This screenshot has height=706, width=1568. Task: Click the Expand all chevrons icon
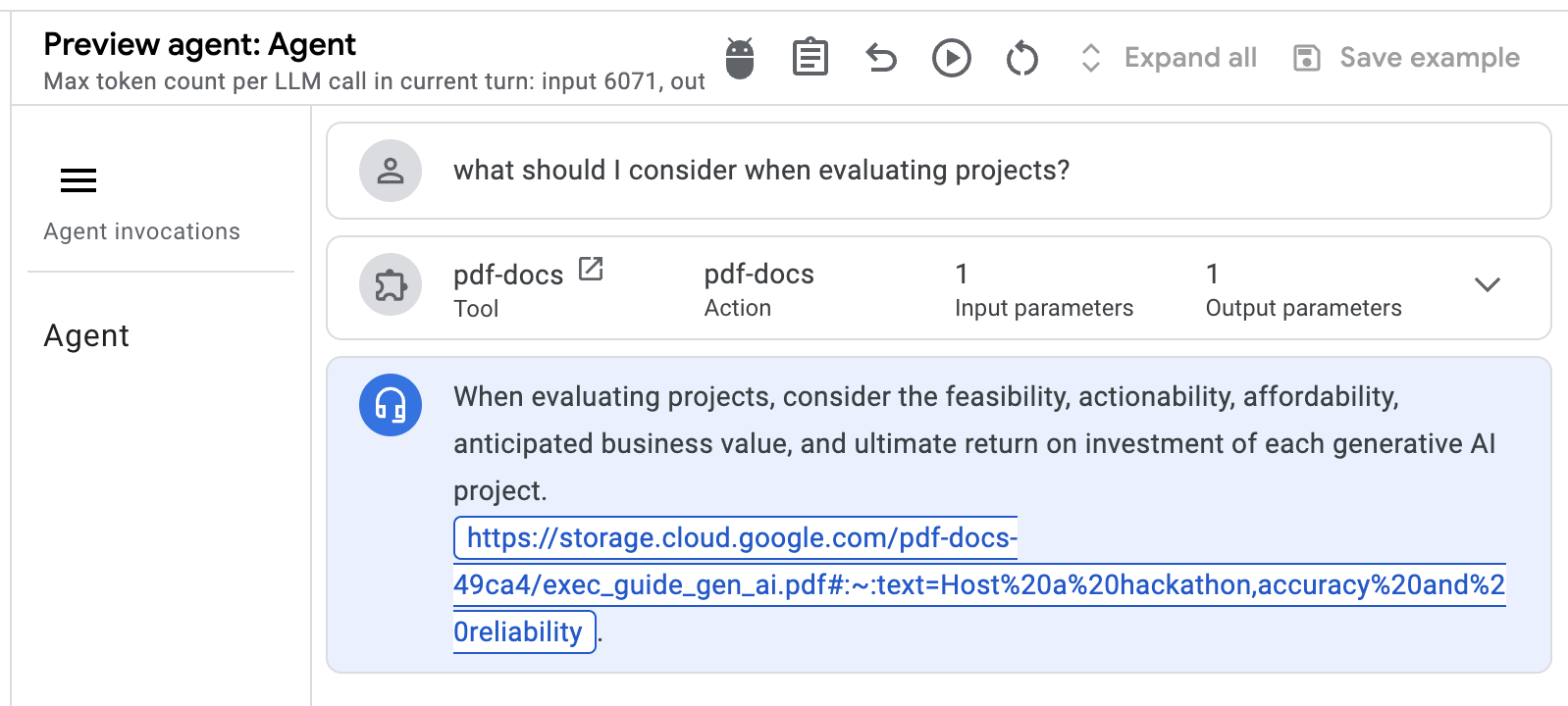click(x=1090, y=58)
